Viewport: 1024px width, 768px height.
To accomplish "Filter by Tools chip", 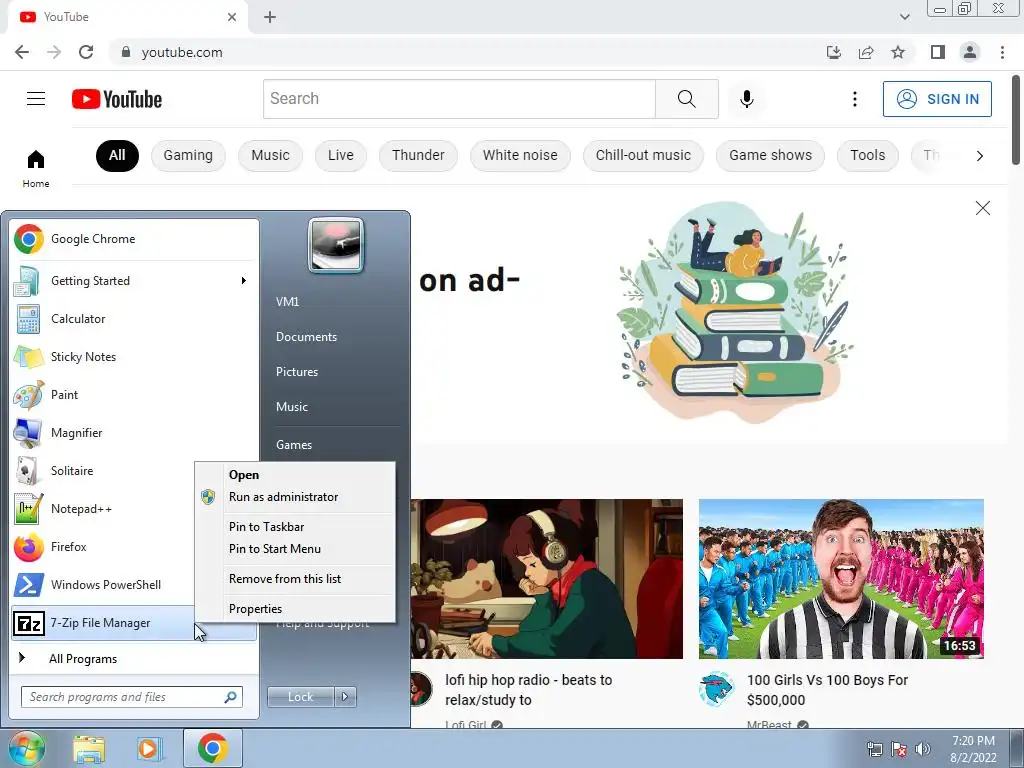I will point(867,155).
